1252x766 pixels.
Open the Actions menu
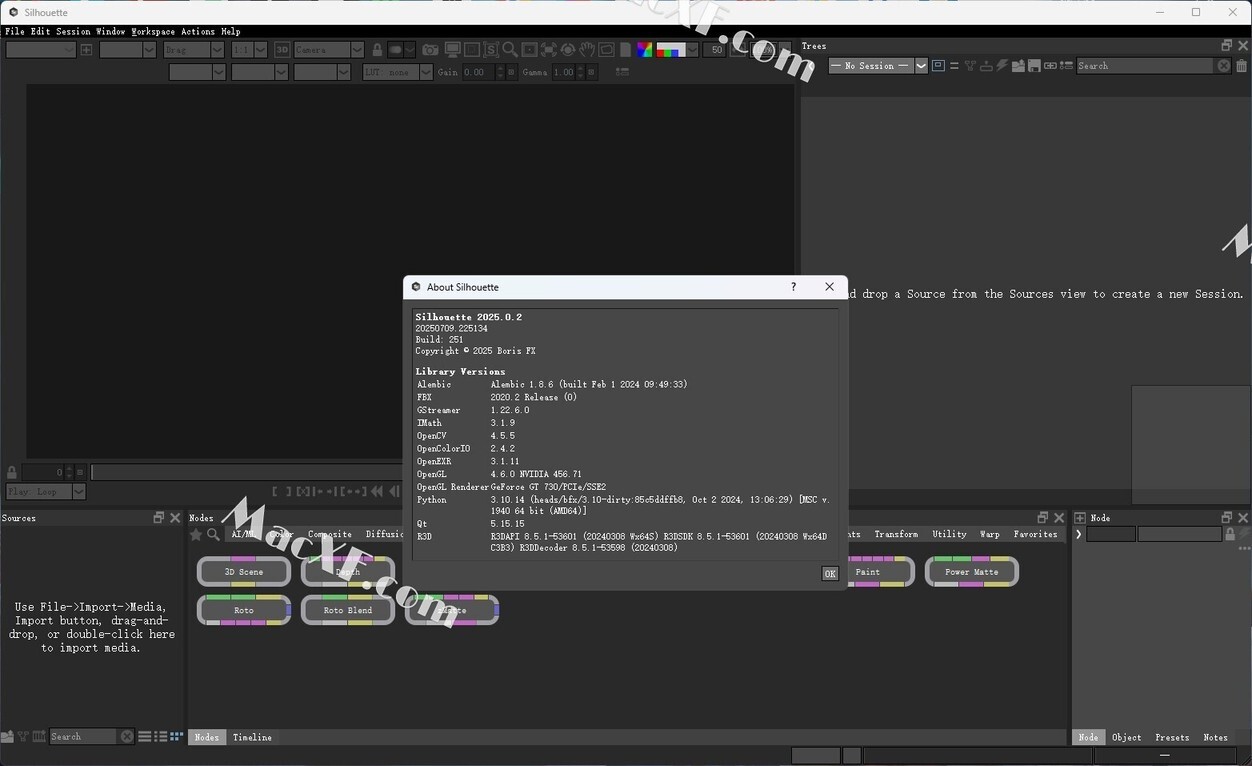(x=198, y=32)
